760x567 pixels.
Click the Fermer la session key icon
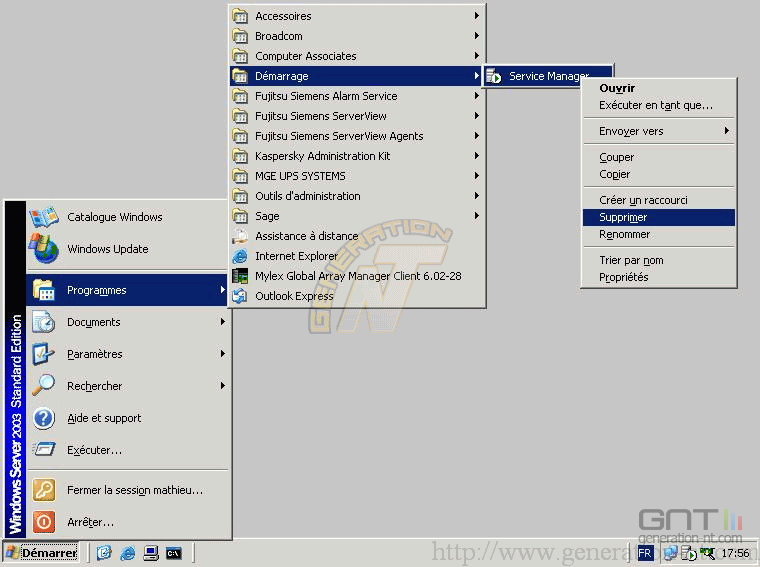pyautogui.click(x=44, y=490)
